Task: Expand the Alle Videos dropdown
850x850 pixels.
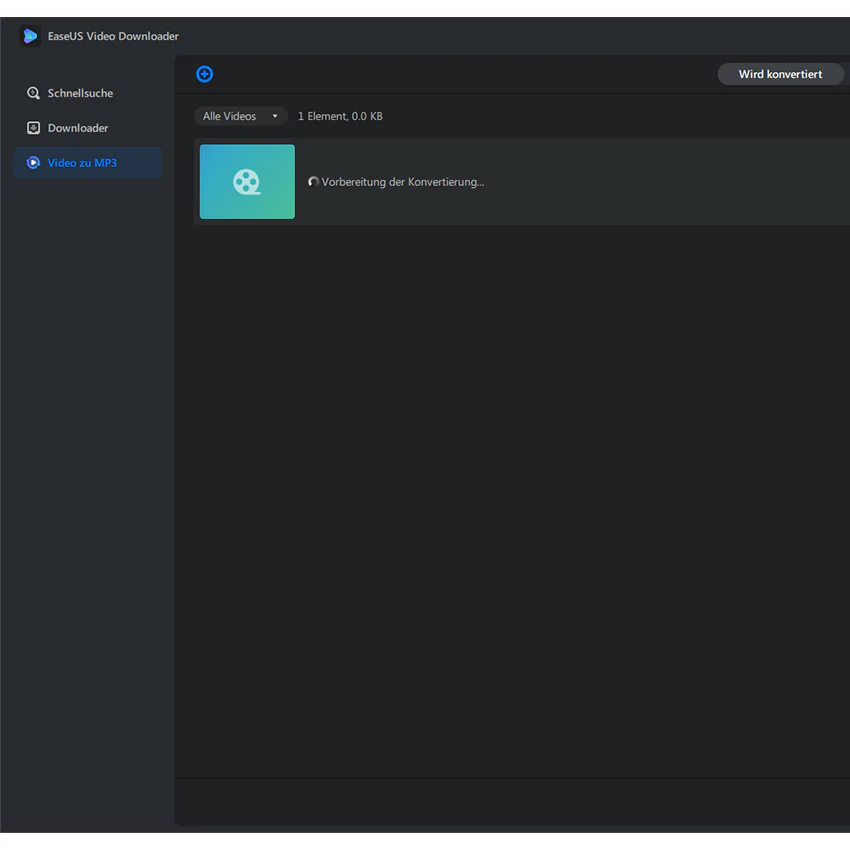Action: coord(240,116)
